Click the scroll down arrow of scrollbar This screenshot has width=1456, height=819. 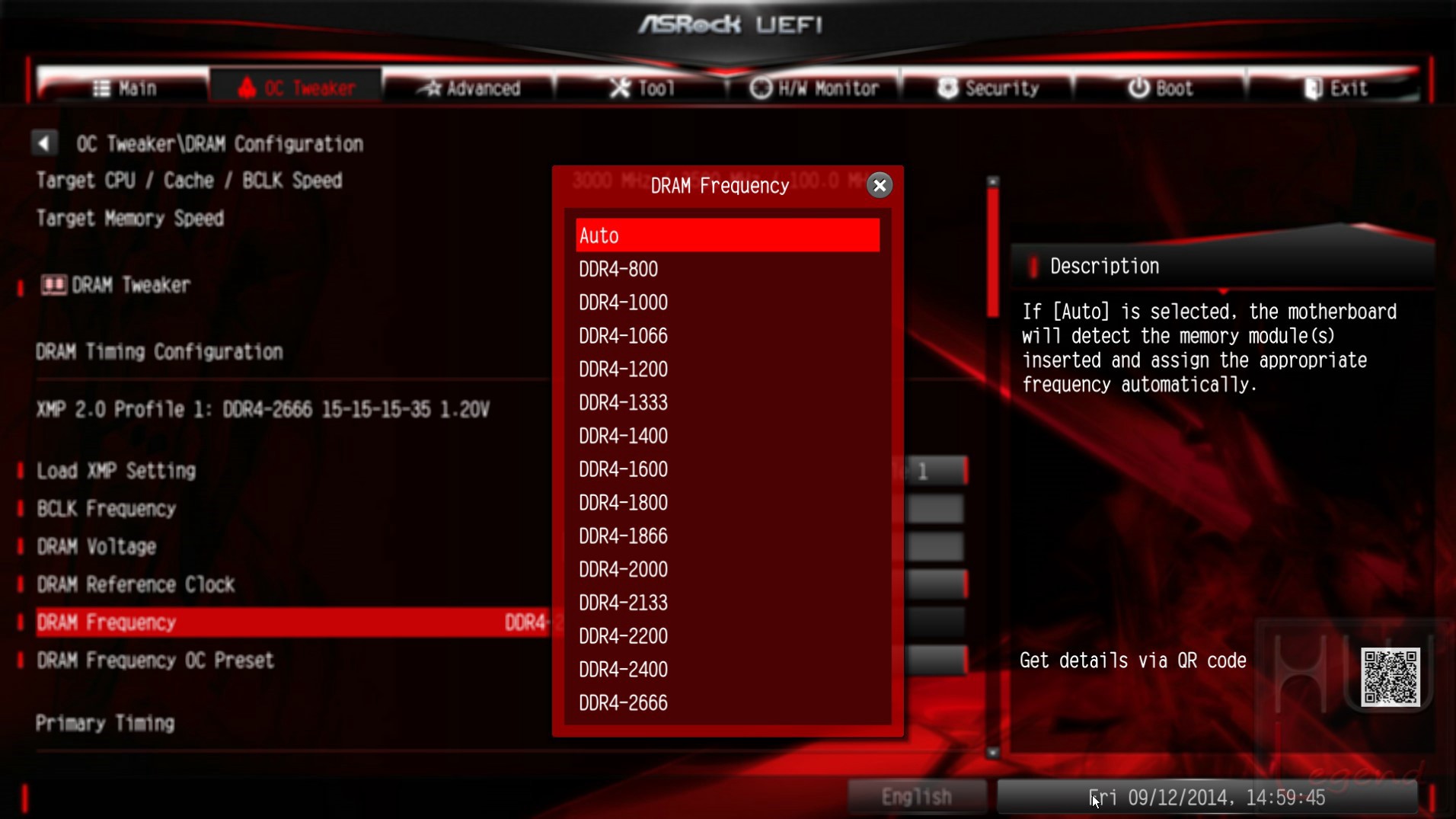pyautogui.click(x=992, y=752)
